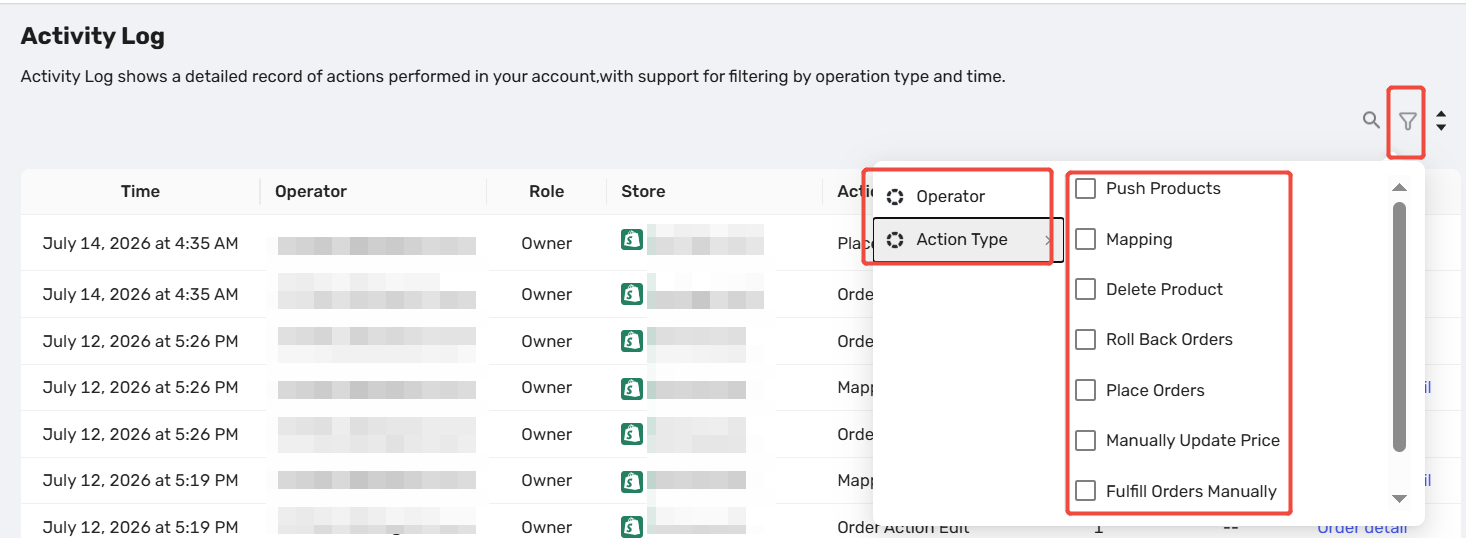Click the Operator menu circle icon
Screen dimensions: 1466x538
[x=895, y=197]
